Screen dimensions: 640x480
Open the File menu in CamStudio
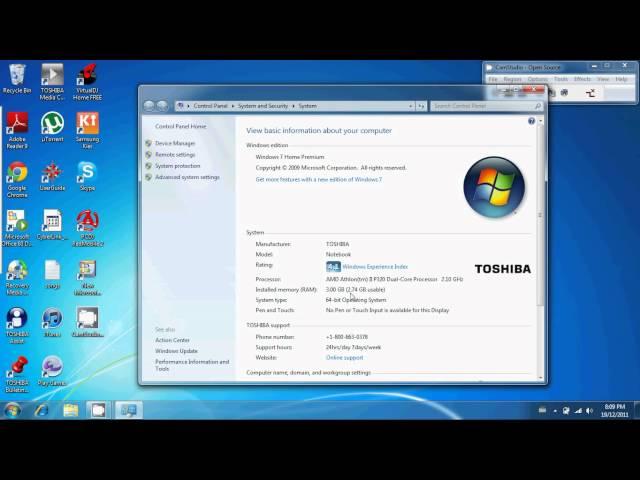coord(493,79)
